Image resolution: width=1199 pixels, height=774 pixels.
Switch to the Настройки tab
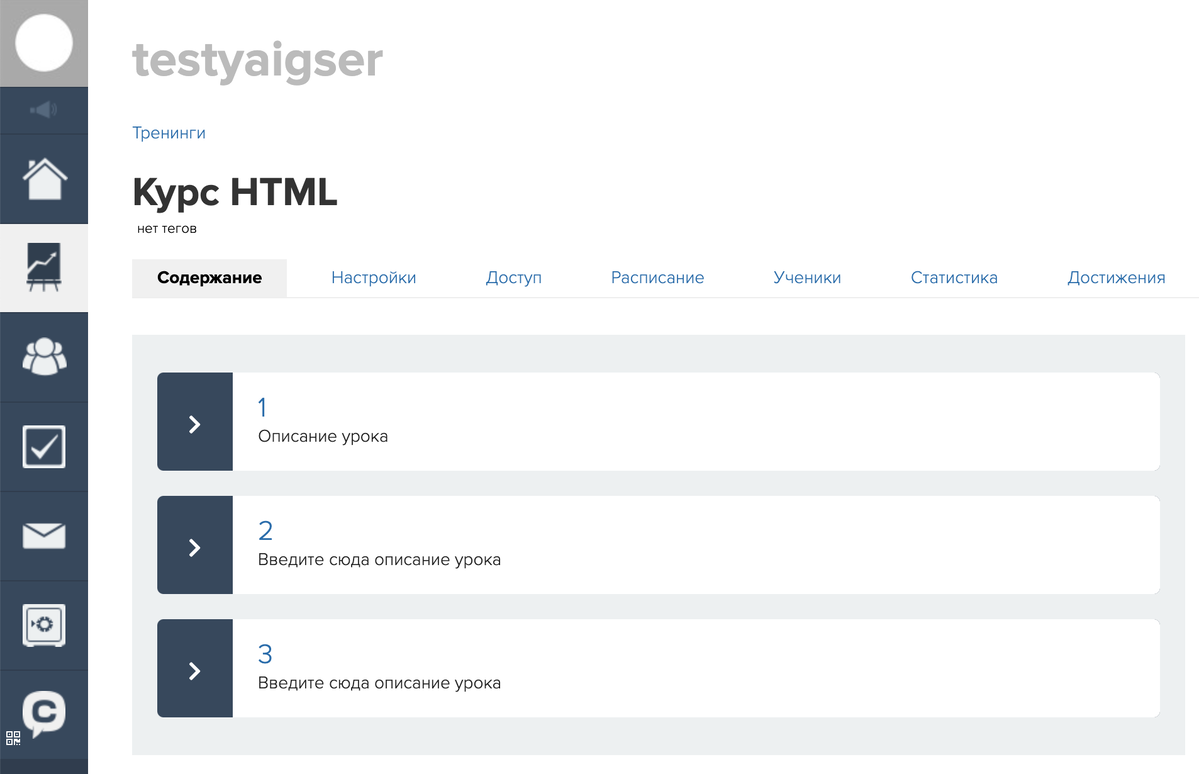[373, 278]
